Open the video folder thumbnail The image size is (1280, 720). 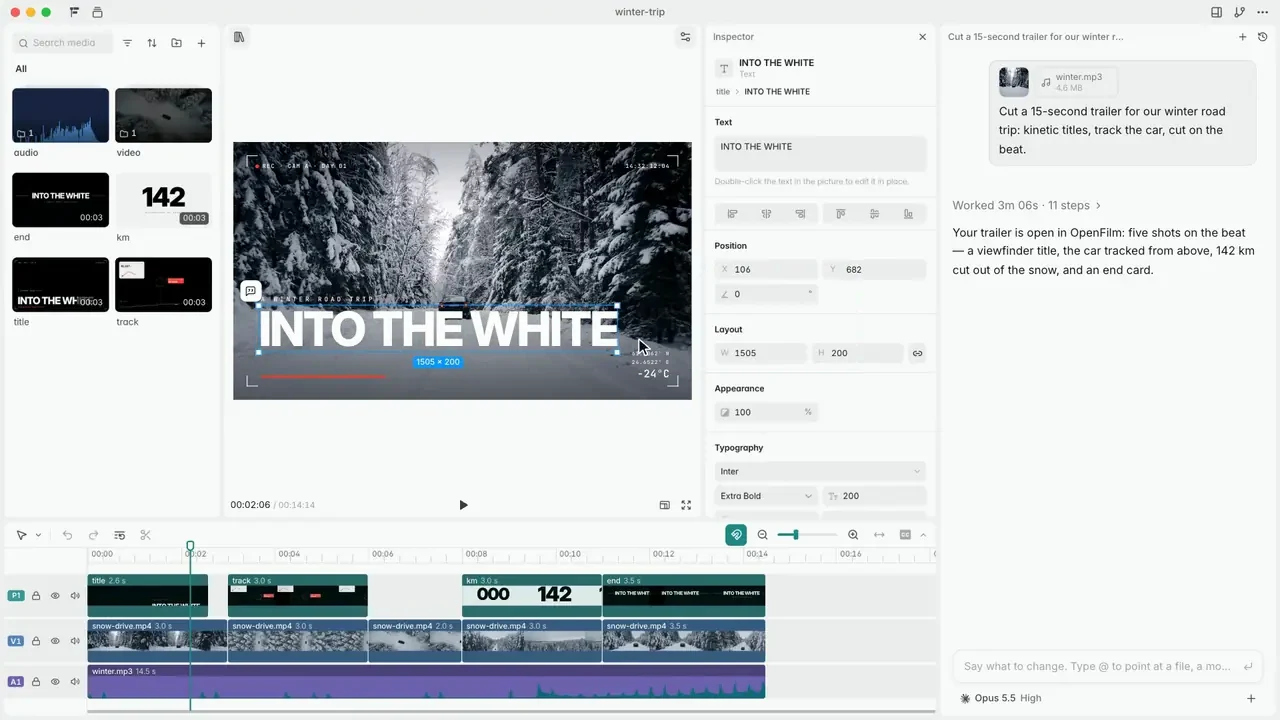pyautogui.click(x=163, y=115)
